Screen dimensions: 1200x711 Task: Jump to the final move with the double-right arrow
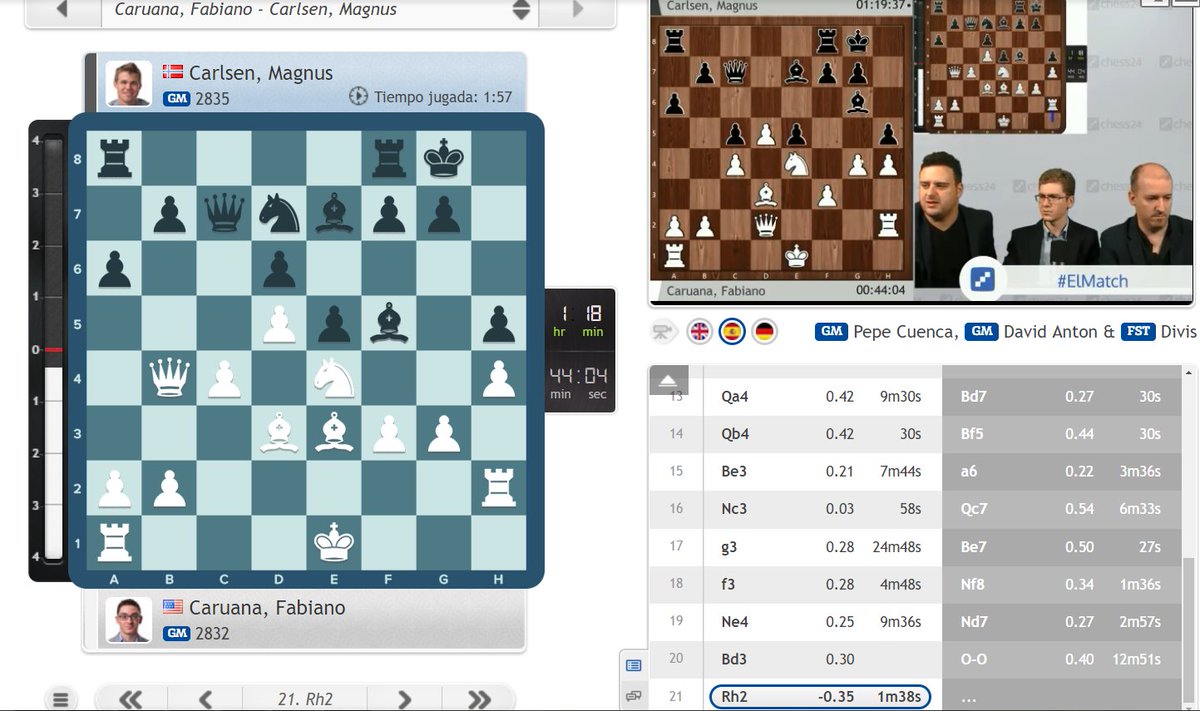coord(479,698)
